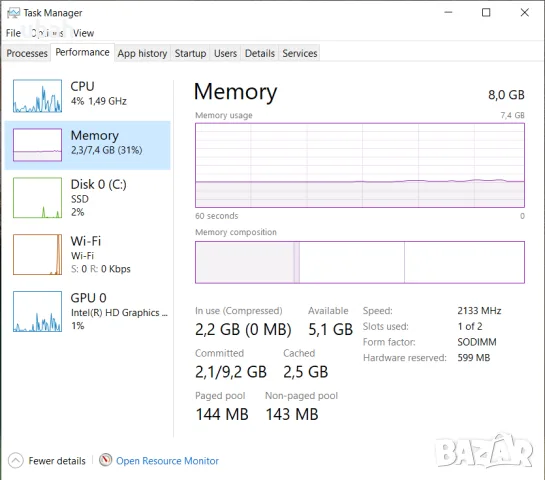
Task: Switch to the Processes tab
Action: pyautogui.click(x=27, y=53)
